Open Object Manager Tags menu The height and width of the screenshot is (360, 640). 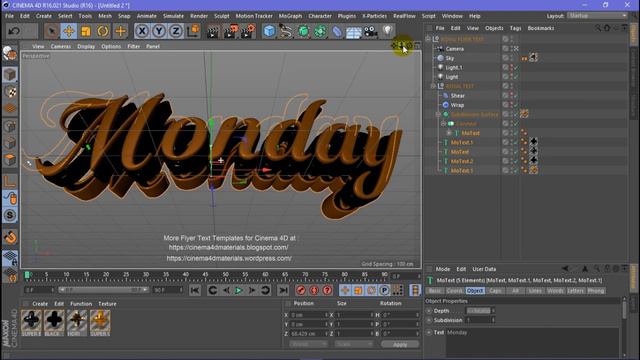click(x=516, y=28)
